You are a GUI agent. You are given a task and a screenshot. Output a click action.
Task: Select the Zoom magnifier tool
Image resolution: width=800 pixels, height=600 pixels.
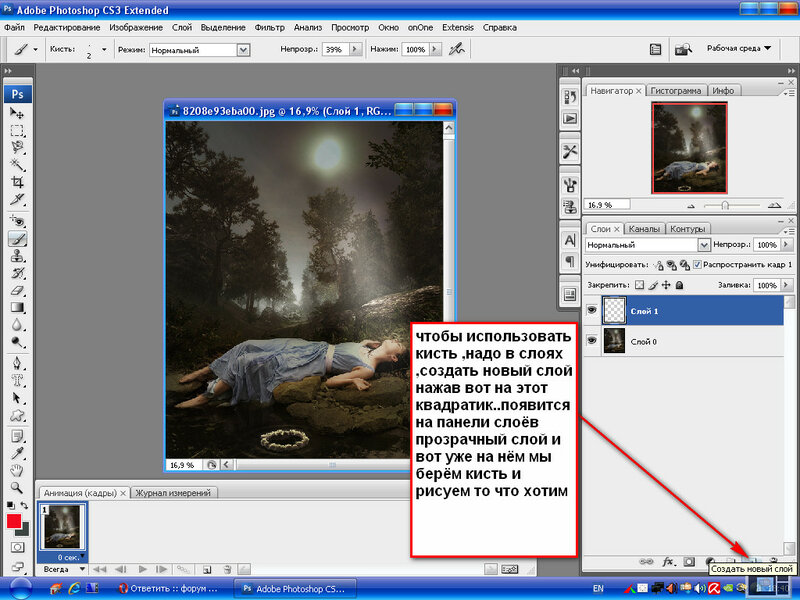coord(17,487)
